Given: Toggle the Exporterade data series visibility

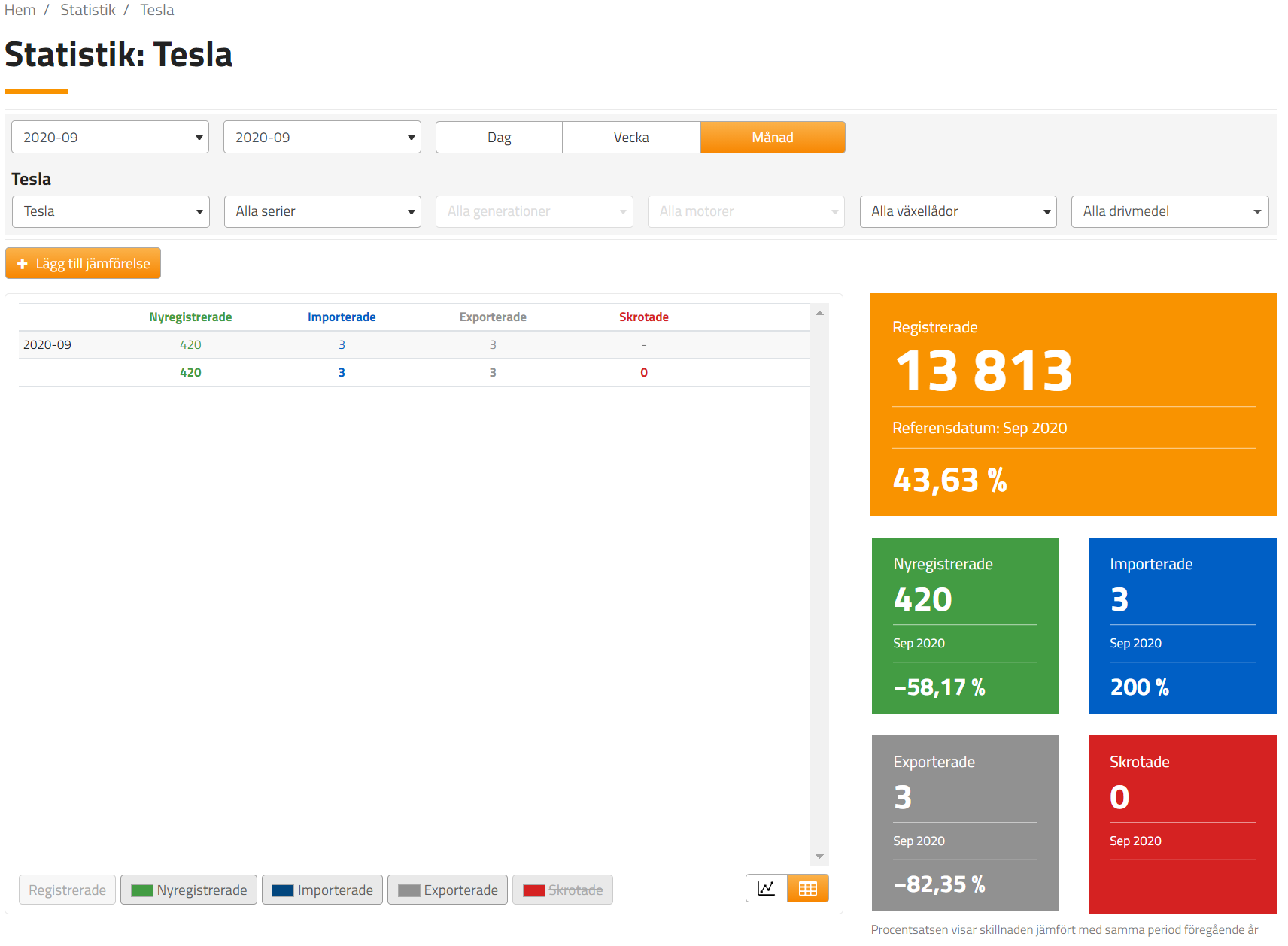Looking at the screenshot, I should point(447,890).
